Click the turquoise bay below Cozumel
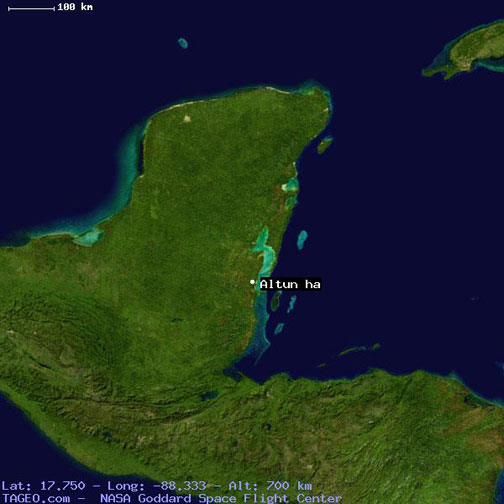The image size is (504, 504). pyautogui.click(x=291, y=185)
